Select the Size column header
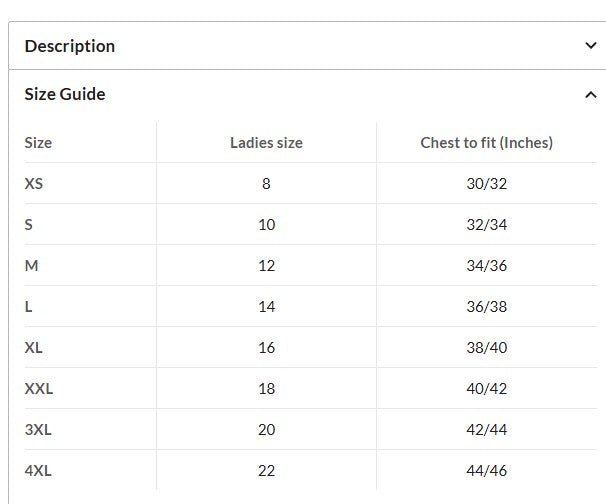Image resolution: width=606 pixels, height=504 pixels. pos(38,143)
